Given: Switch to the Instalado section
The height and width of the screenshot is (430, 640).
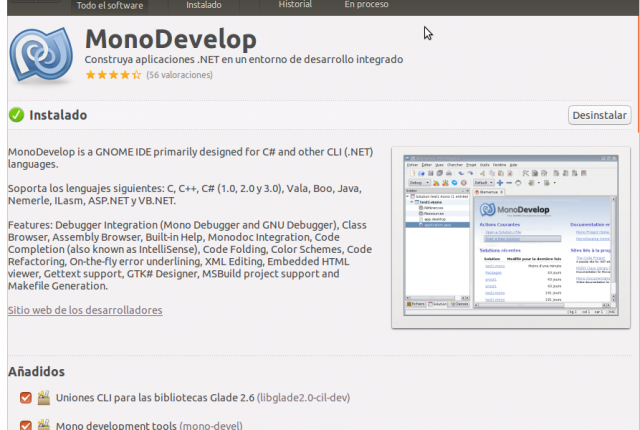Looking at the screenshot, I should point(204,5).
